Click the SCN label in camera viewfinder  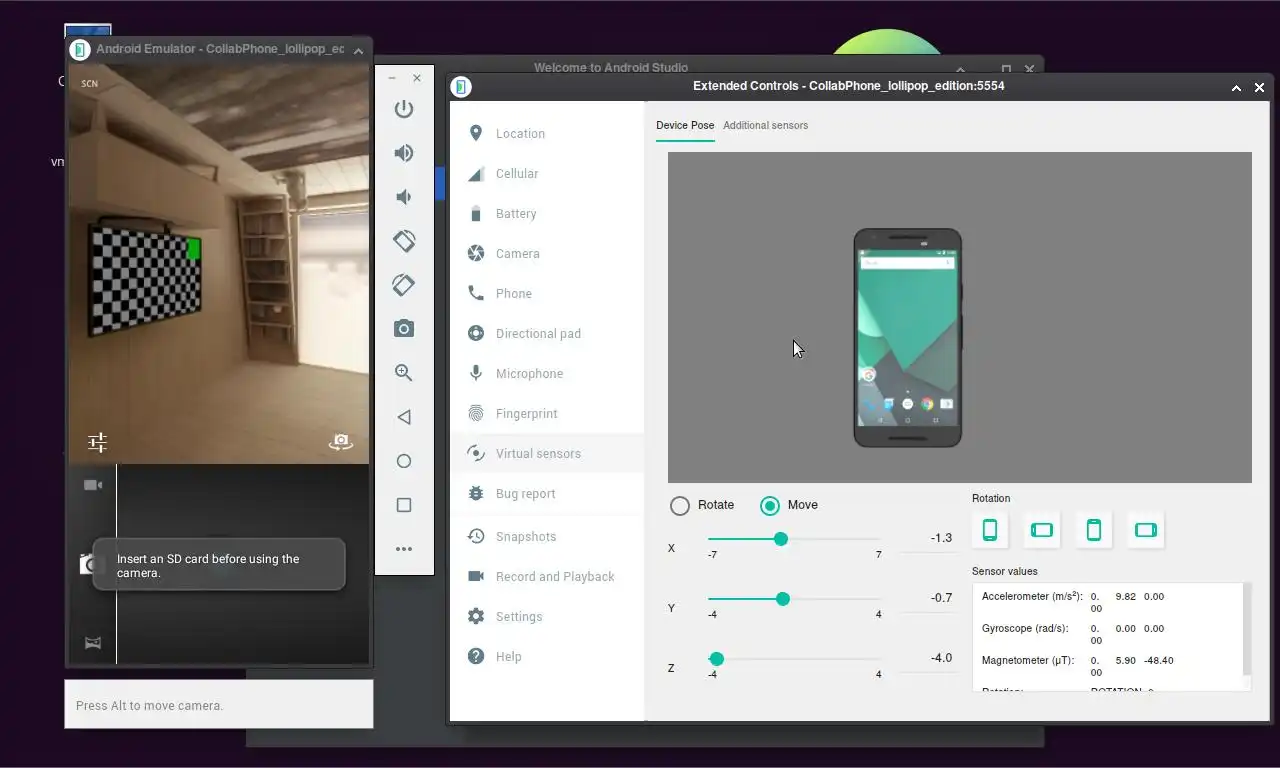click(x=90, y=83)
